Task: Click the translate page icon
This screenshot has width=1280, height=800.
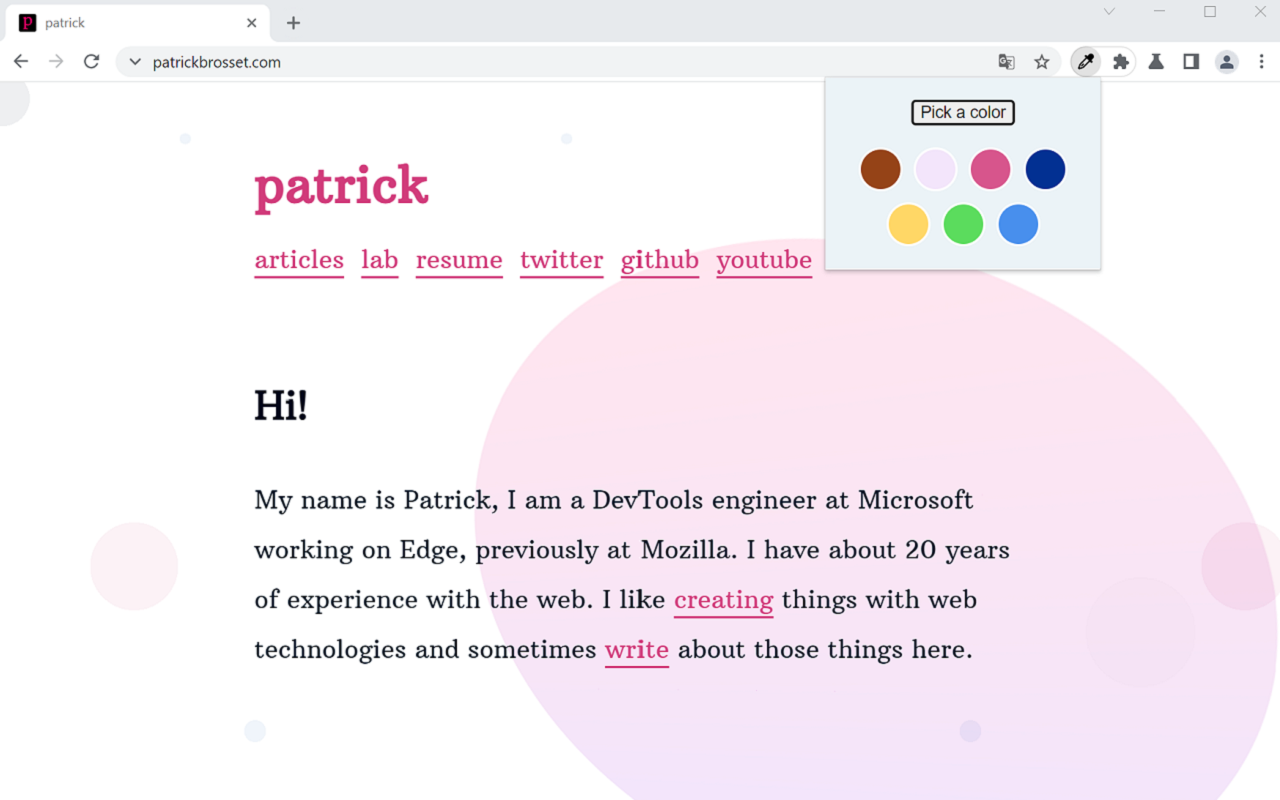Action: tap(1007, 62)
